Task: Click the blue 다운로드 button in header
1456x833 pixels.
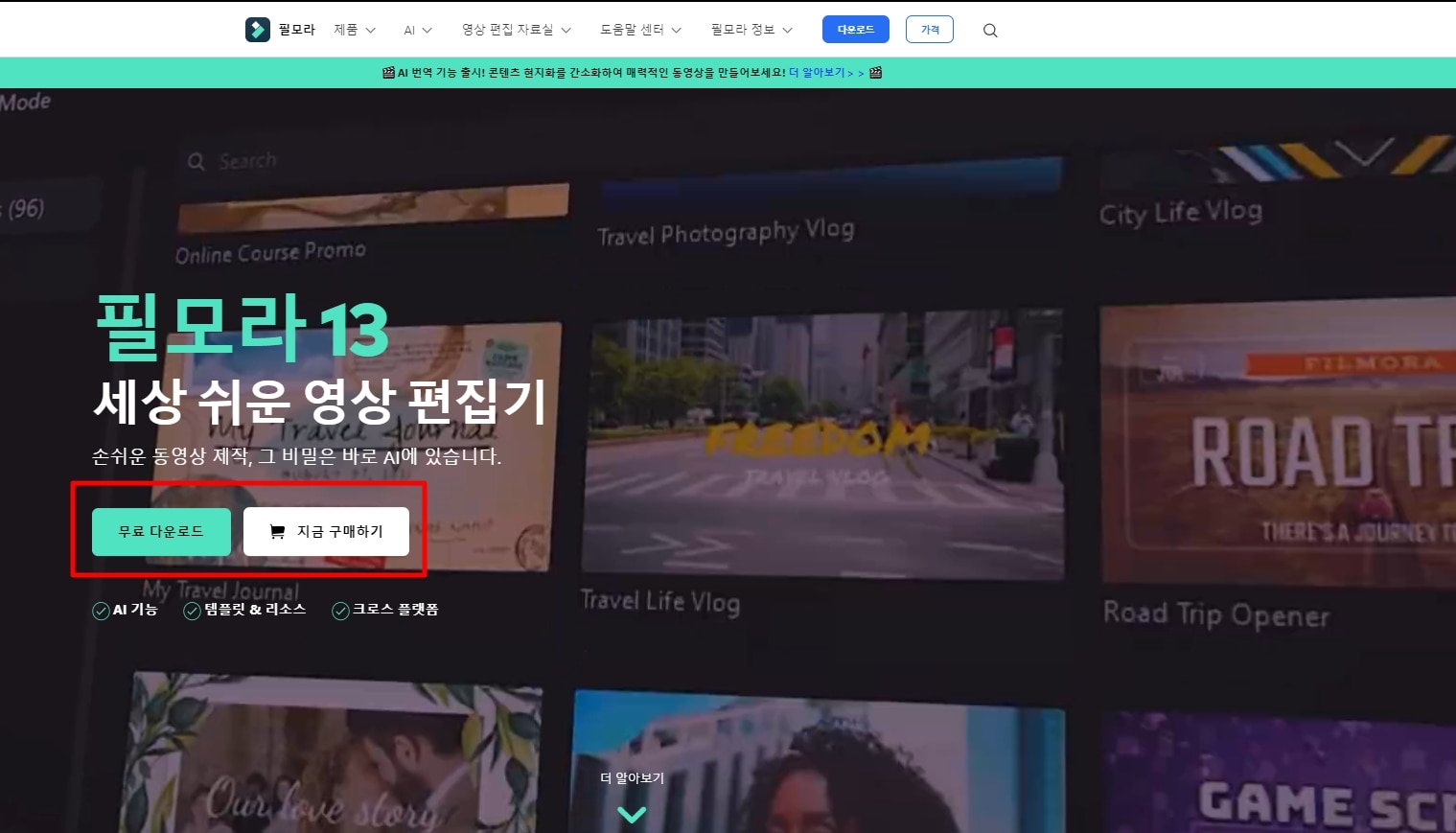Action: [x=856, y=30]
